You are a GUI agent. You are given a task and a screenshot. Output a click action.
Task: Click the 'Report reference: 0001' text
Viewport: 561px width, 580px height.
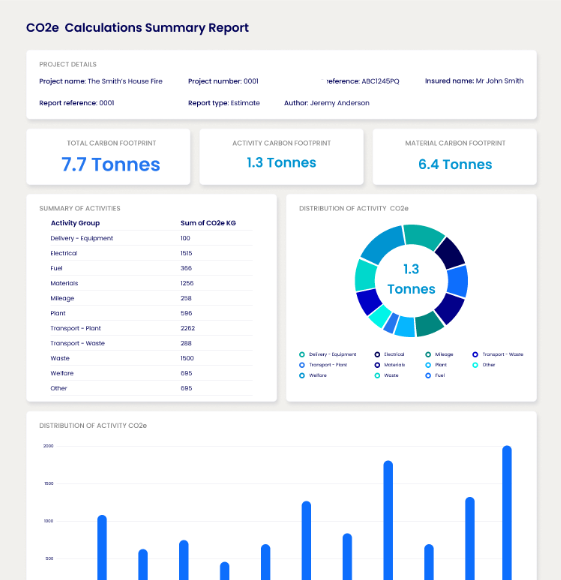(x=77, y=103)
